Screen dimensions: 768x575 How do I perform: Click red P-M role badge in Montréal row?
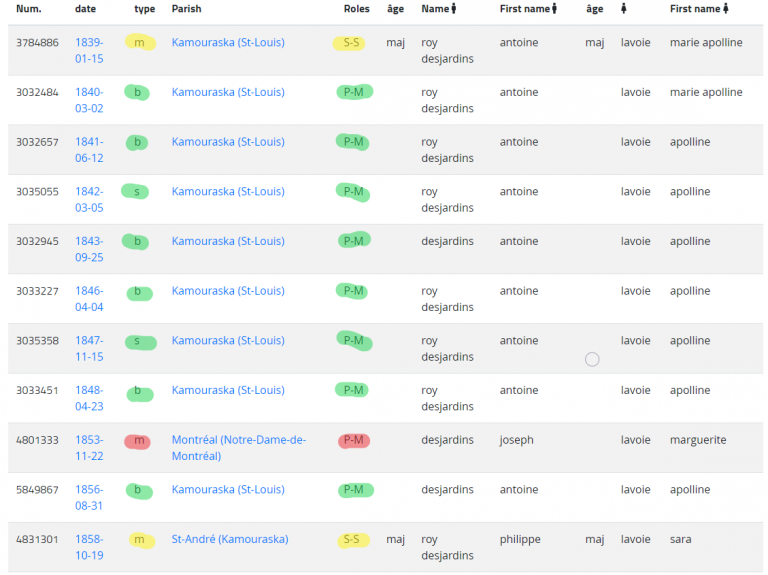(353, 441)
